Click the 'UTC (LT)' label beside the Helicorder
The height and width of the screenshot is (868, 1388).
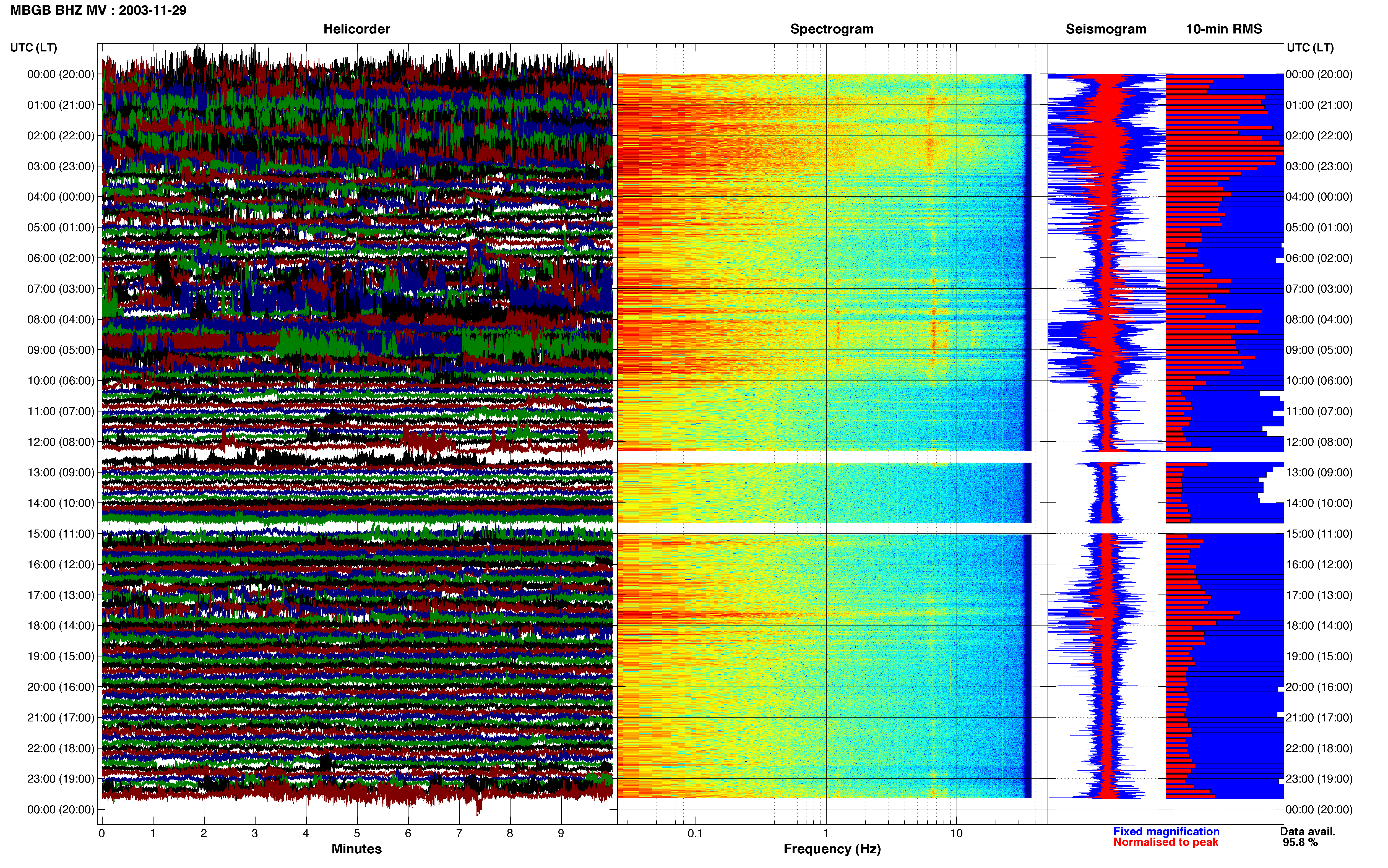coord(34,48)
